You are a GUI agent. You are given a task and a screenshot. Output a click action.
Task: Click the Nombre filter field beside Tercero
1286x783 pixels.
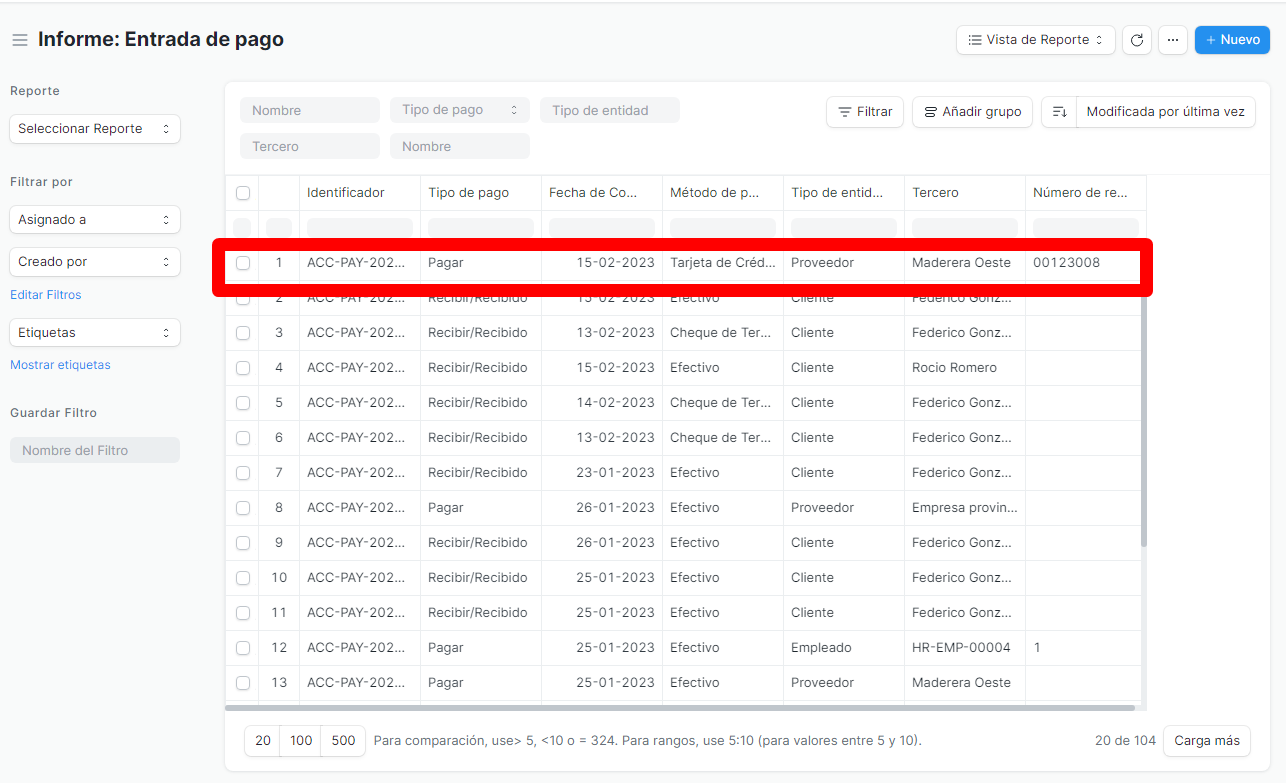(x=460, y=146)
